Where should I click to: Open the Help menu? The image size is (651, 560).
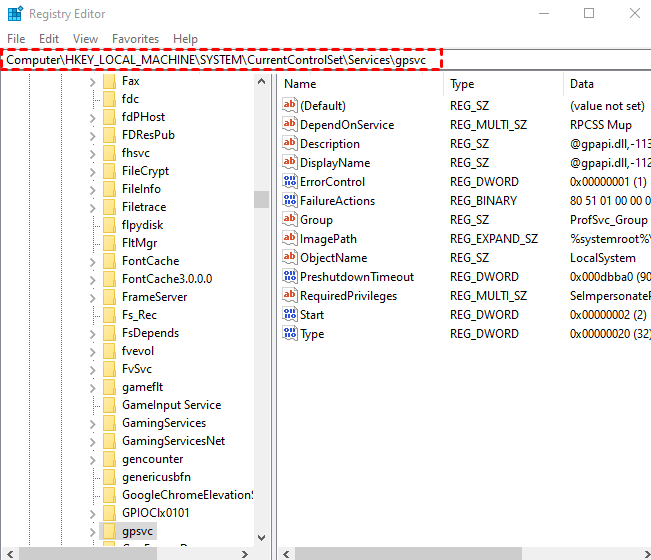[x=185, y=39]
